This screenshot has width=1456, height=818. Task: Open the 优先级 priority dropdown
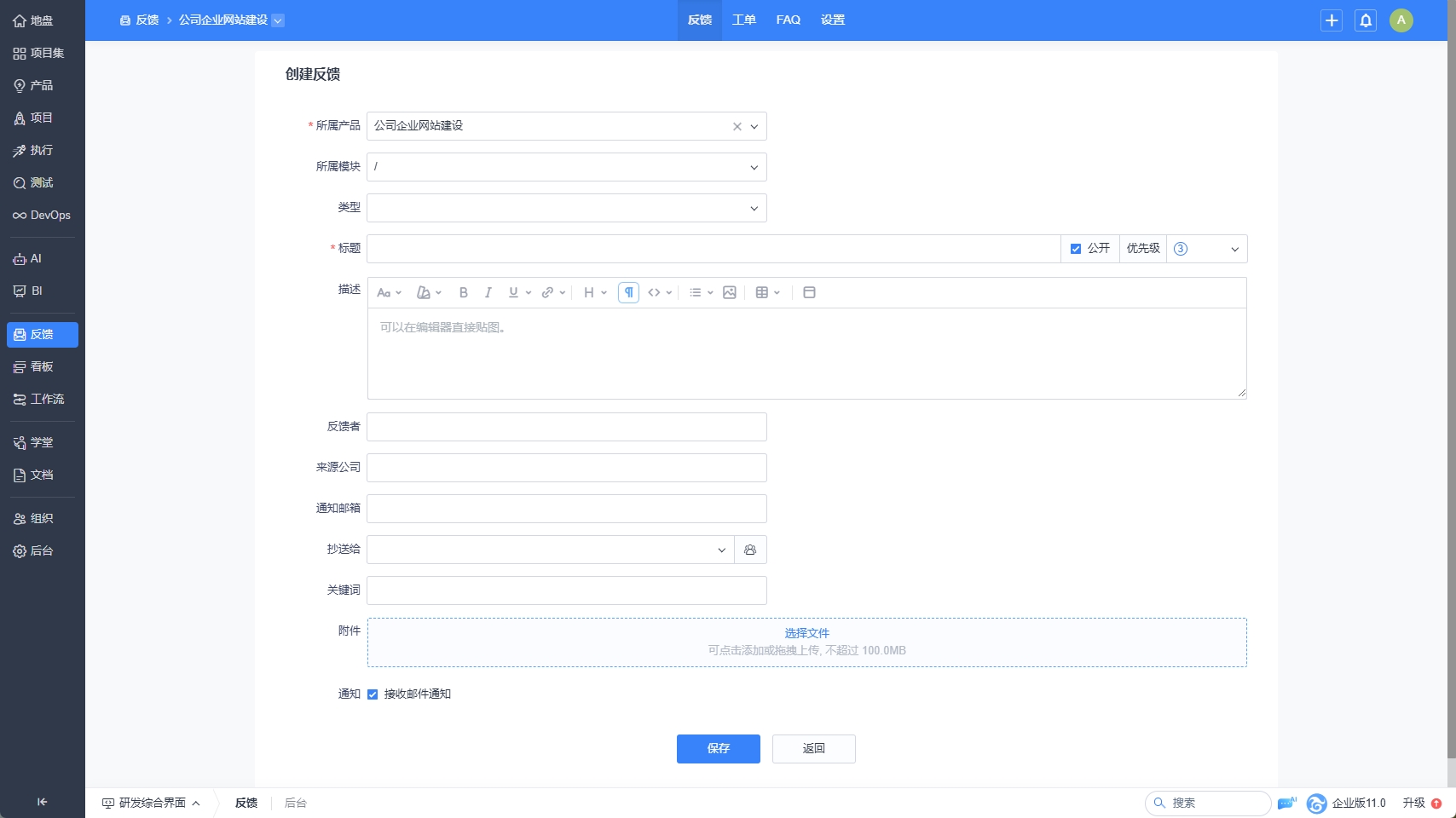click(x=1207, y=249)
